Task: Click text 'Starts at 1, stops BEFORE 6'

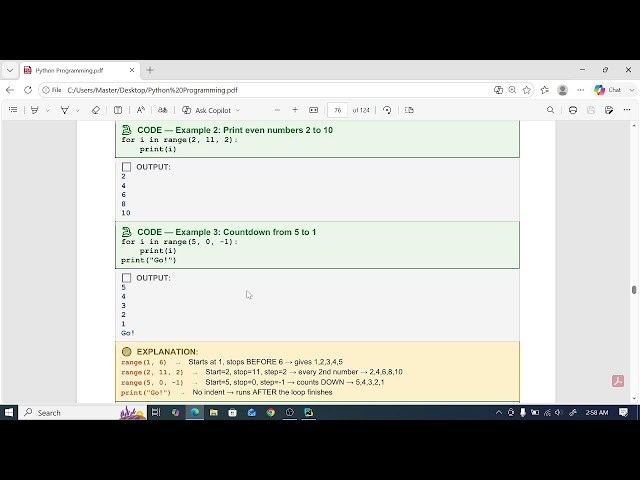Action: click(236, 362)
